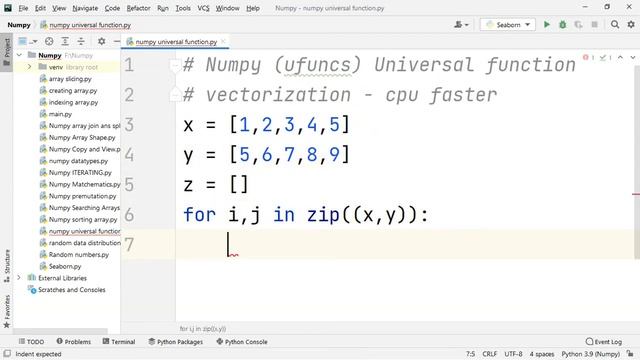
Task: Close the numpy universal function.py tab
Action: [x=223, y=42]
